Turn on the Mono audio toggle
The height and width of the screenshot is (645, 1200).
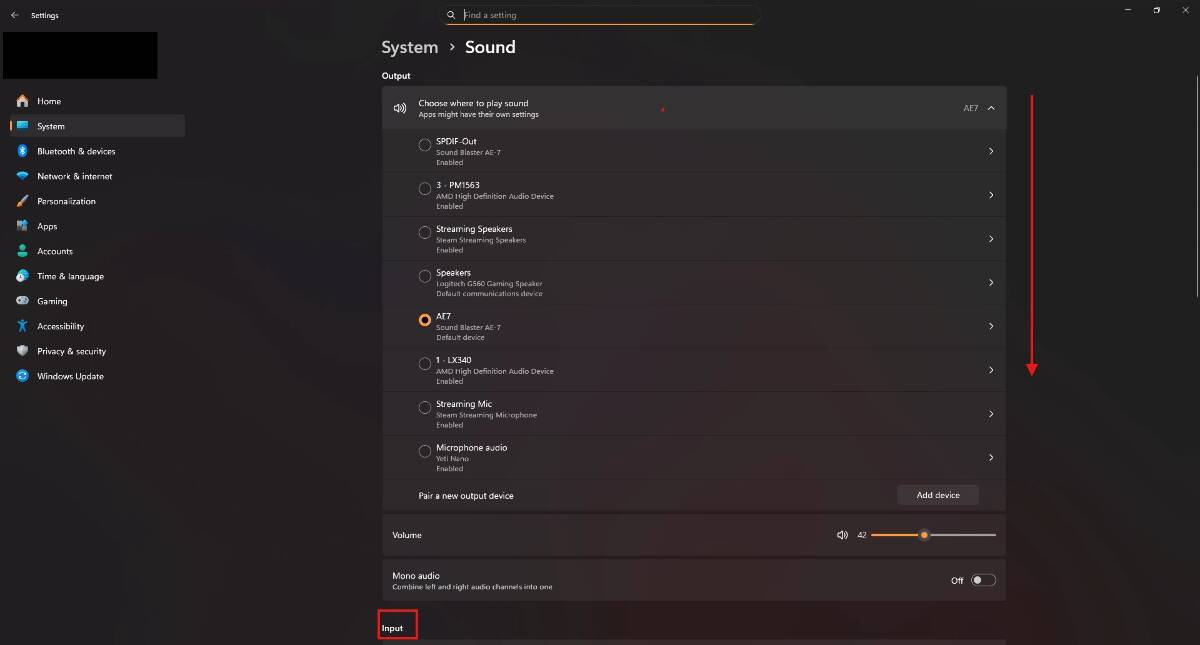(x=983, y=580)
